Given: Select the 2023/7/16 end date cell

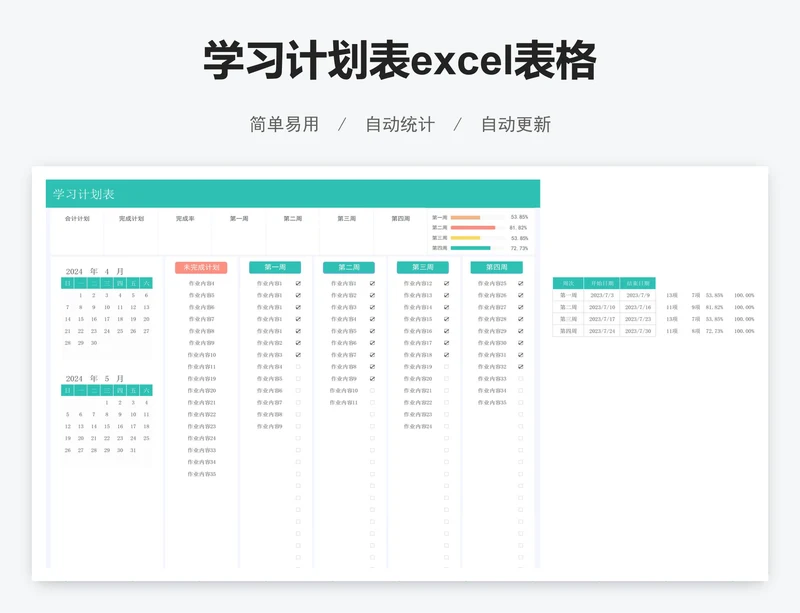Looking at the screenshot, I should tap(638, 307).
